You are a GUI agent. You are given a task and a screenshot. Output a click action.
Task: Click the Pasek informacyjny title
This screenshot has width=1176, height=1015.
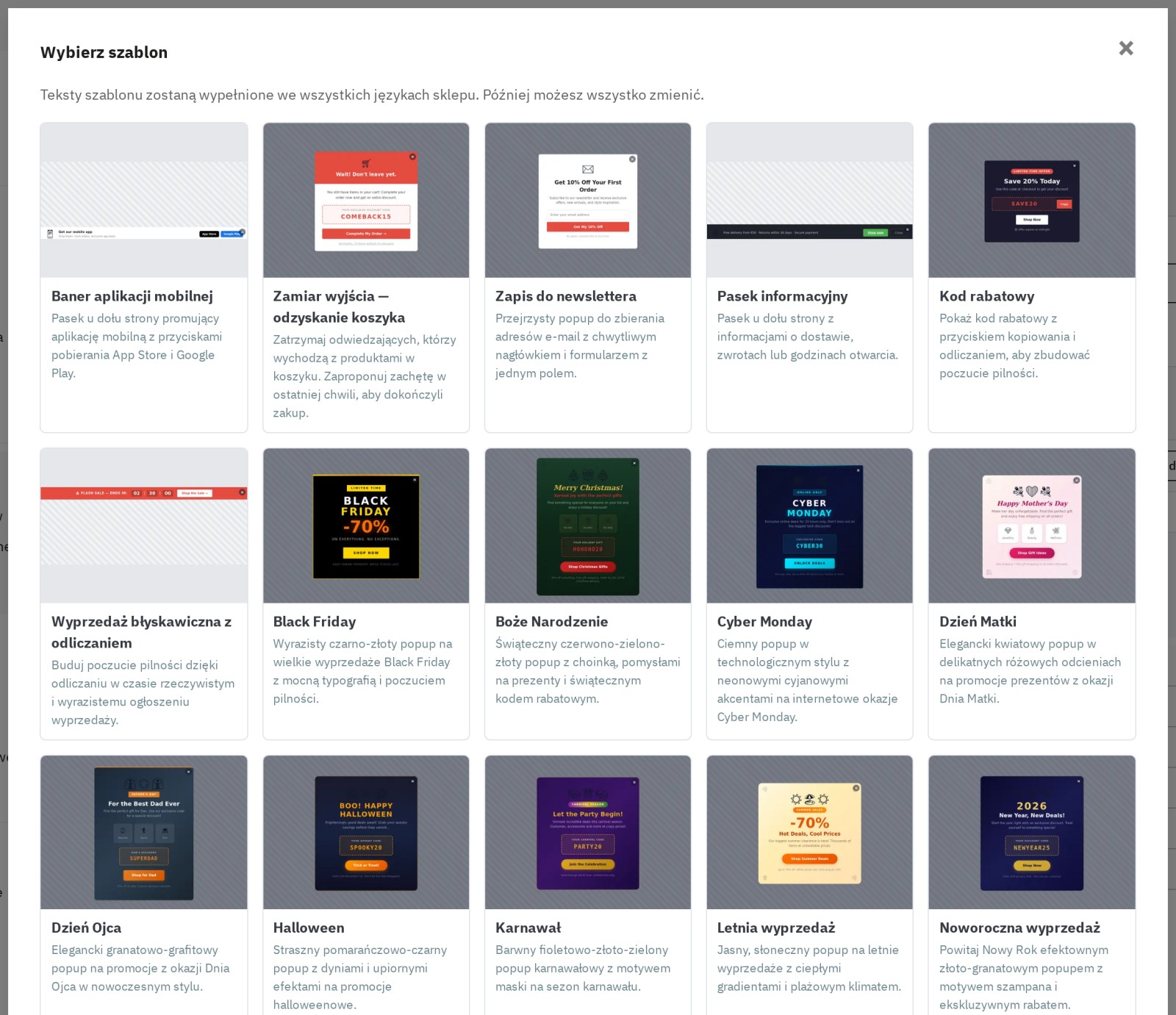[x=783, y=296]
